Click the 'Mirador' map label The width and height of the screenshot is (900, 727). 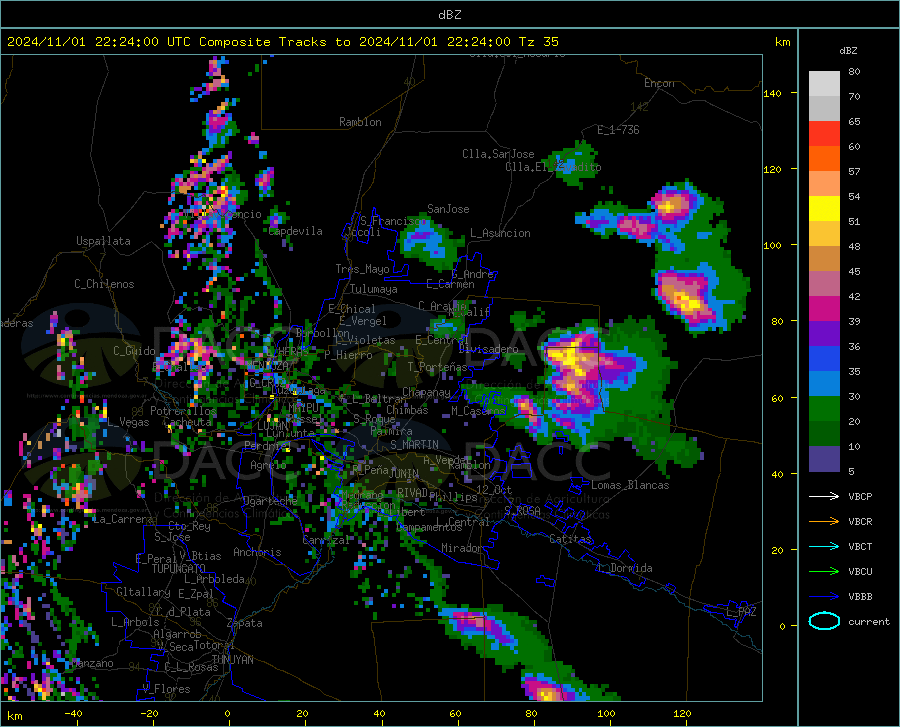[x=462, y=548]
